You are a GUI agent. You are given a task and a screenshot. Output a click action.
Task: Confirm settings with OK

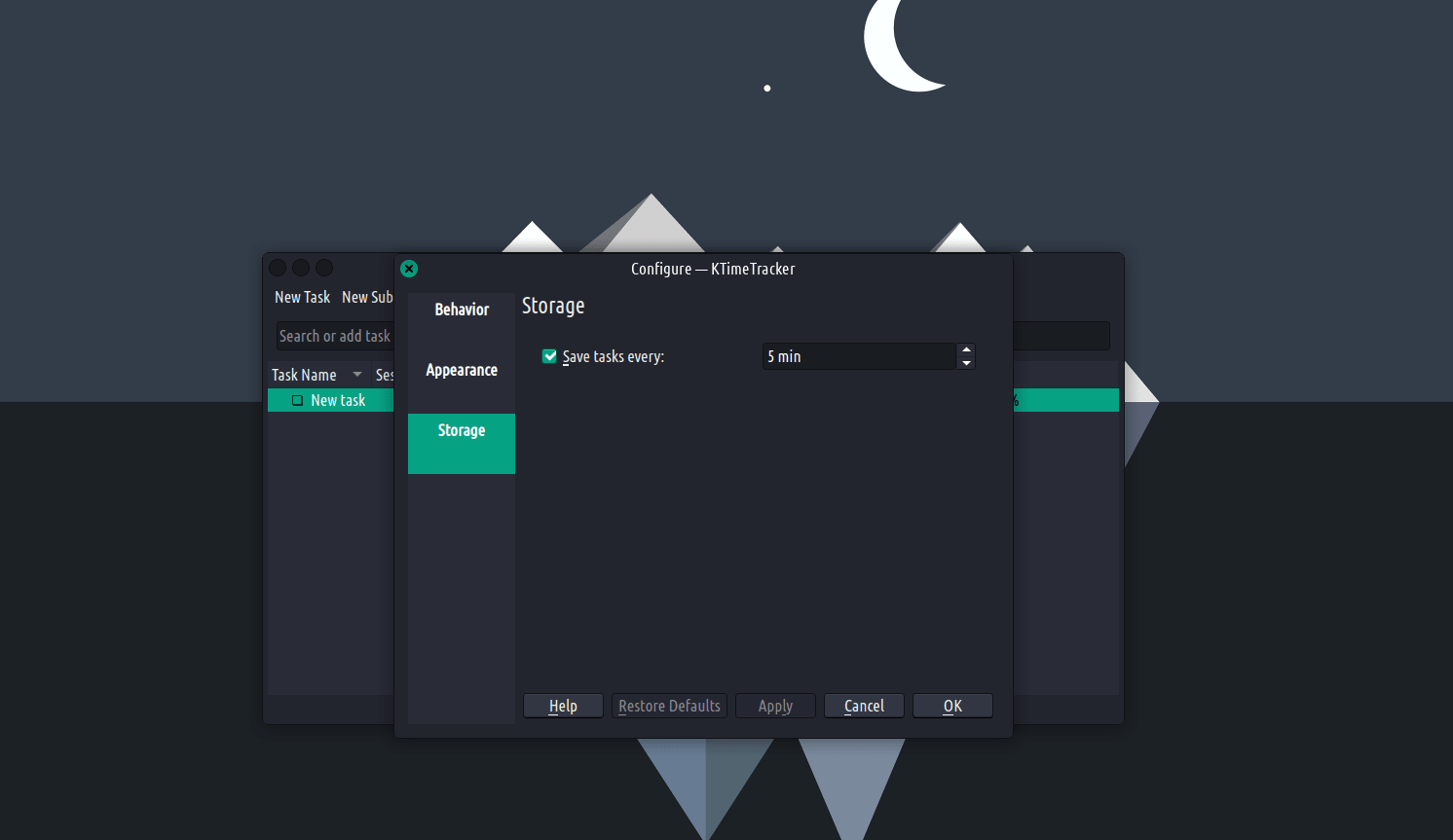point(952,706)
